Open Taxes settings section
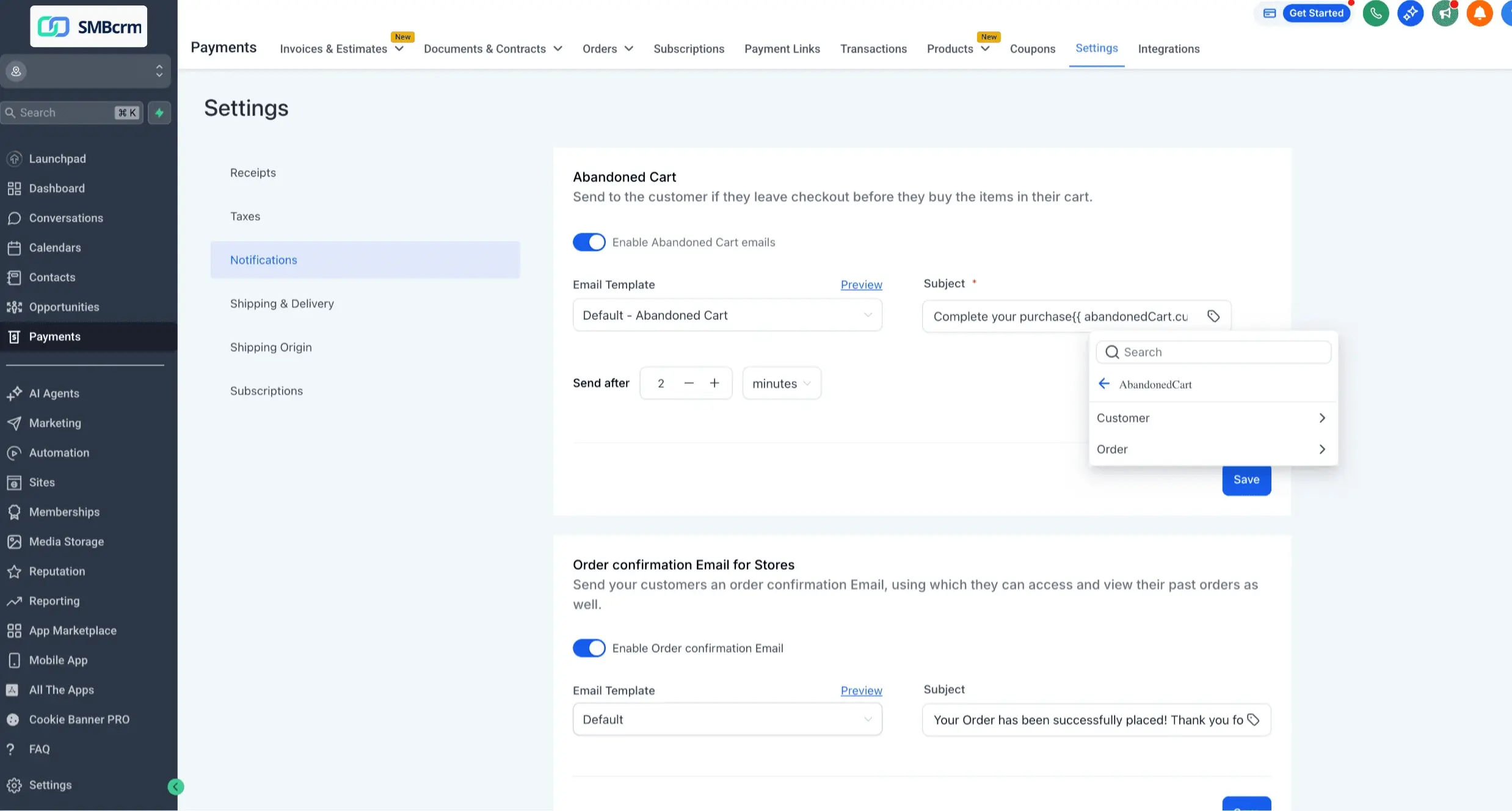The image size is (1512, 811). (x=365, y=216)
